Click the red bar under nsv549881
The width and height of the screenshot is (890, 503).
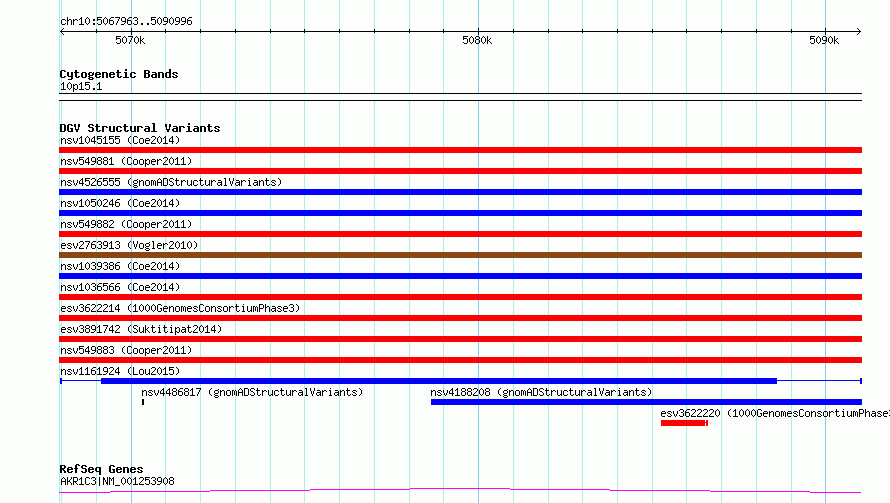460,171
